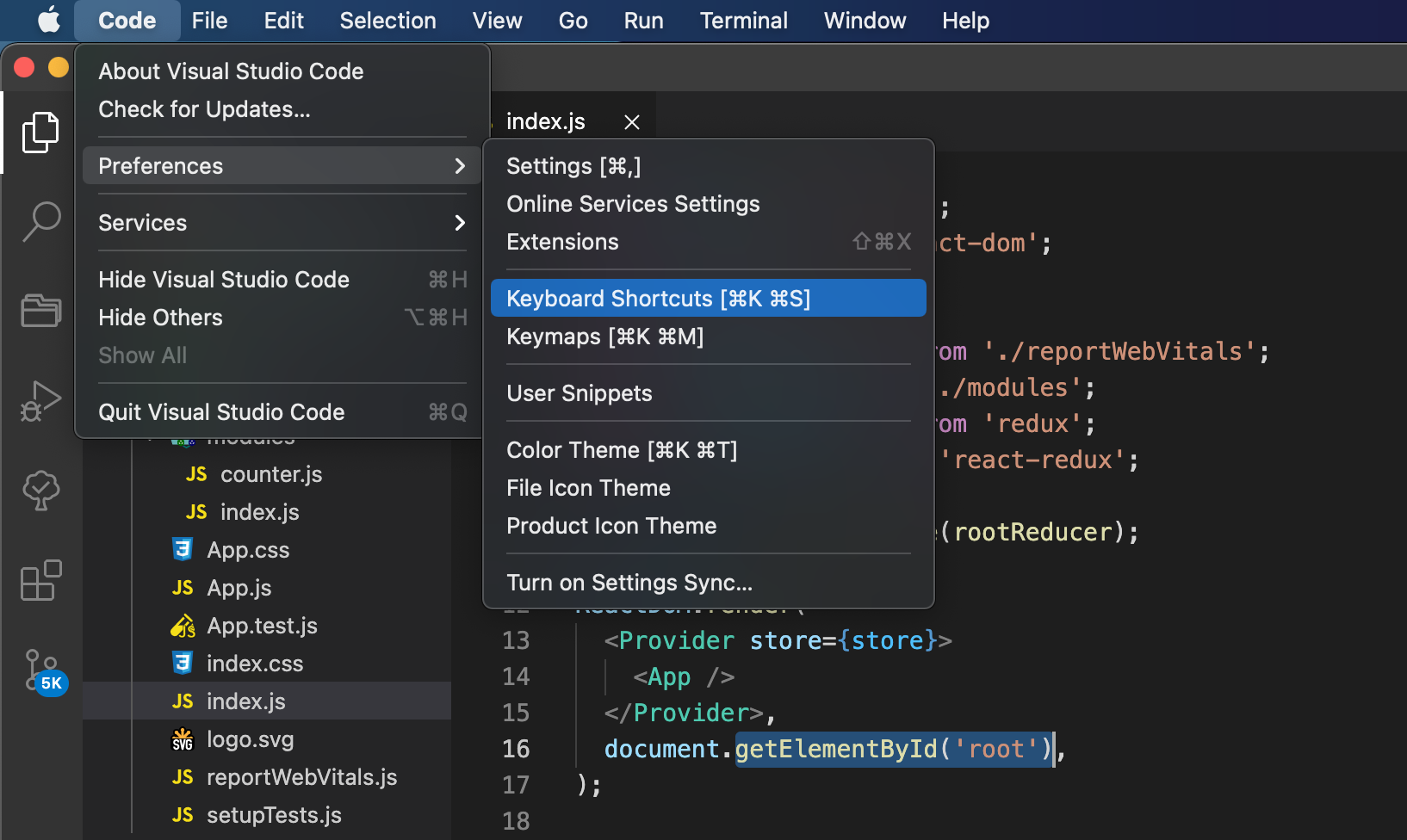Viewport: 1407px width, 840px height.
Task: Select About Visual Studio Code
Action: [x=282, y=71]
